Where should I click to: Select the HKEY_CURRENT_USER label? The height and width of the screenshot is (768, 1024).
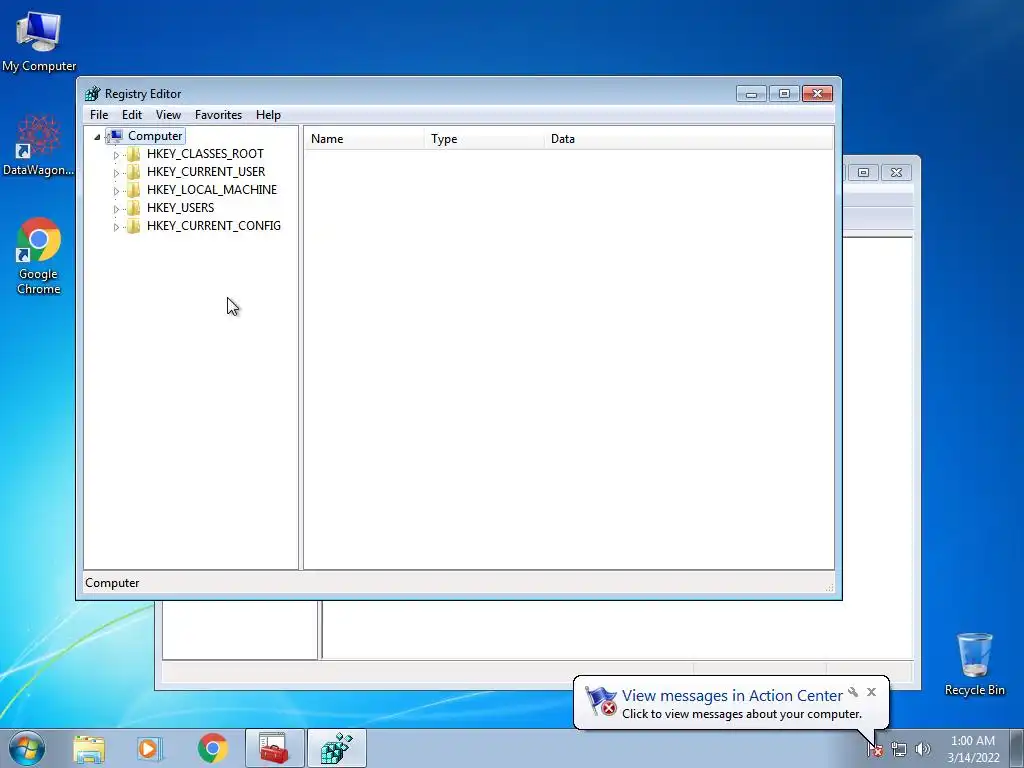(206, 172)
